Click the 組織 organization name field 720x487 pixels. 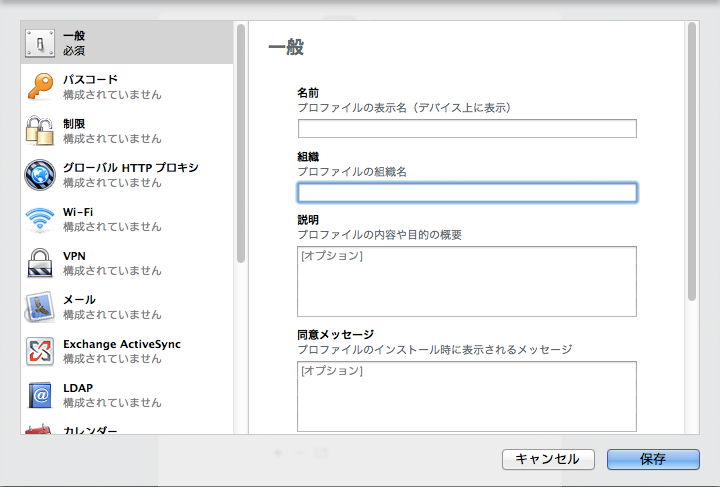point(467,193)
